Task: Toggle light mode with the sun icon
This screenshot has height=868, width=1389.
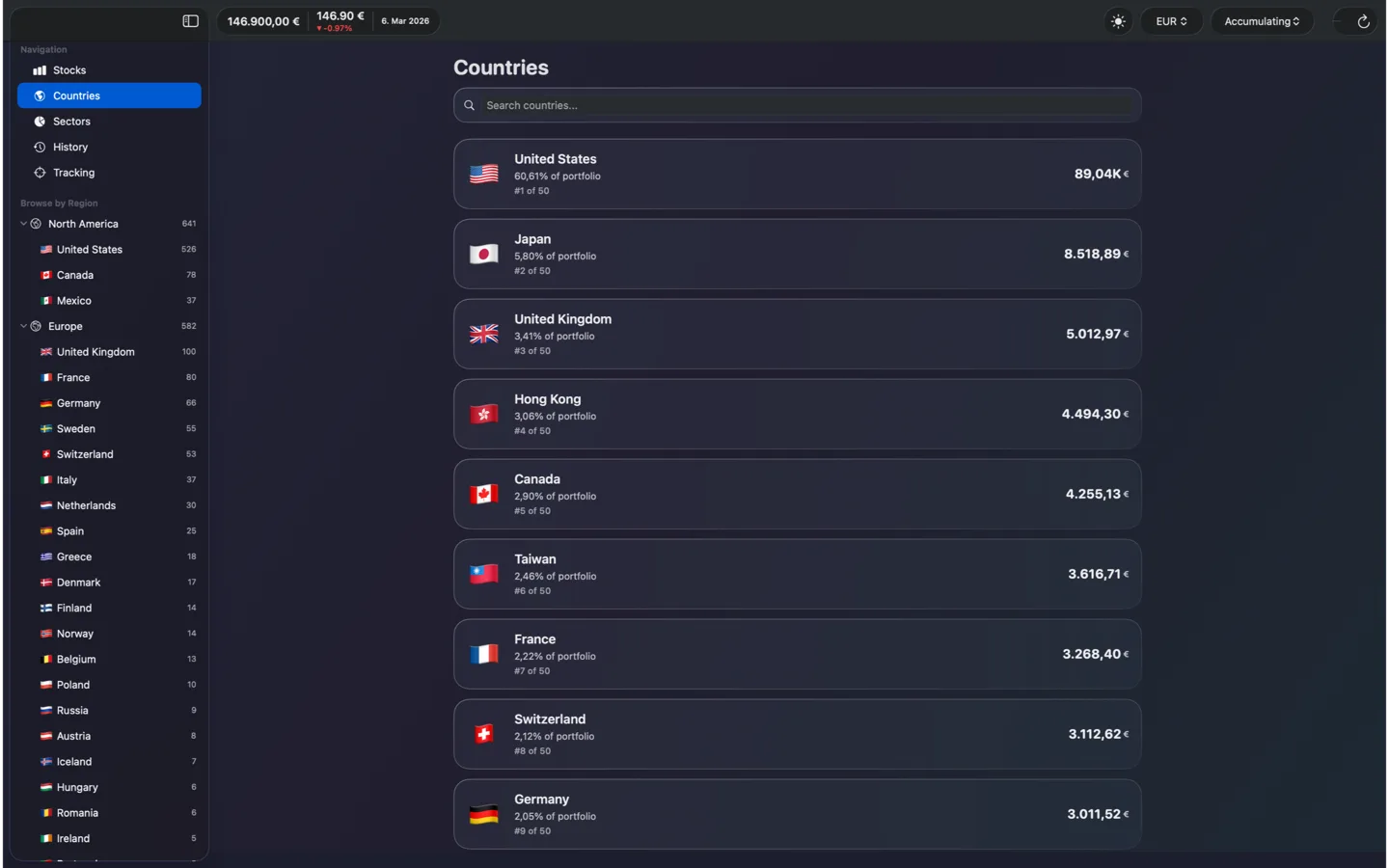Action: click(1117, 20)
